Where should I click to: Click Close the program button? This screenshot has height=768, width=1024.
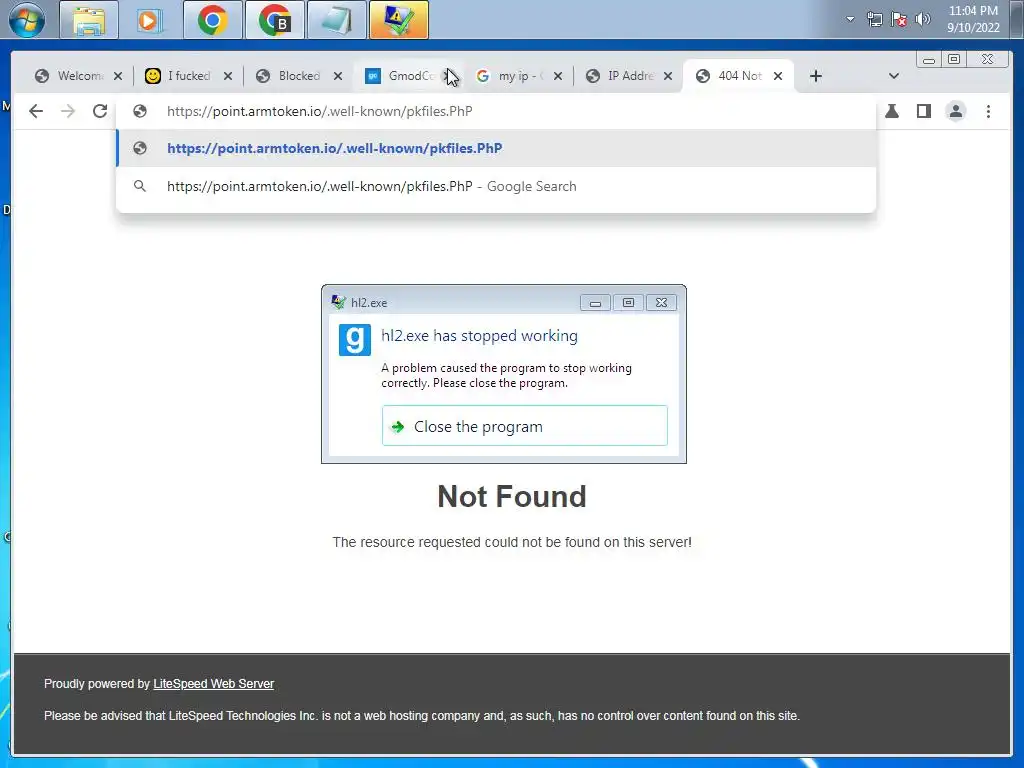(x=524, y=426)
